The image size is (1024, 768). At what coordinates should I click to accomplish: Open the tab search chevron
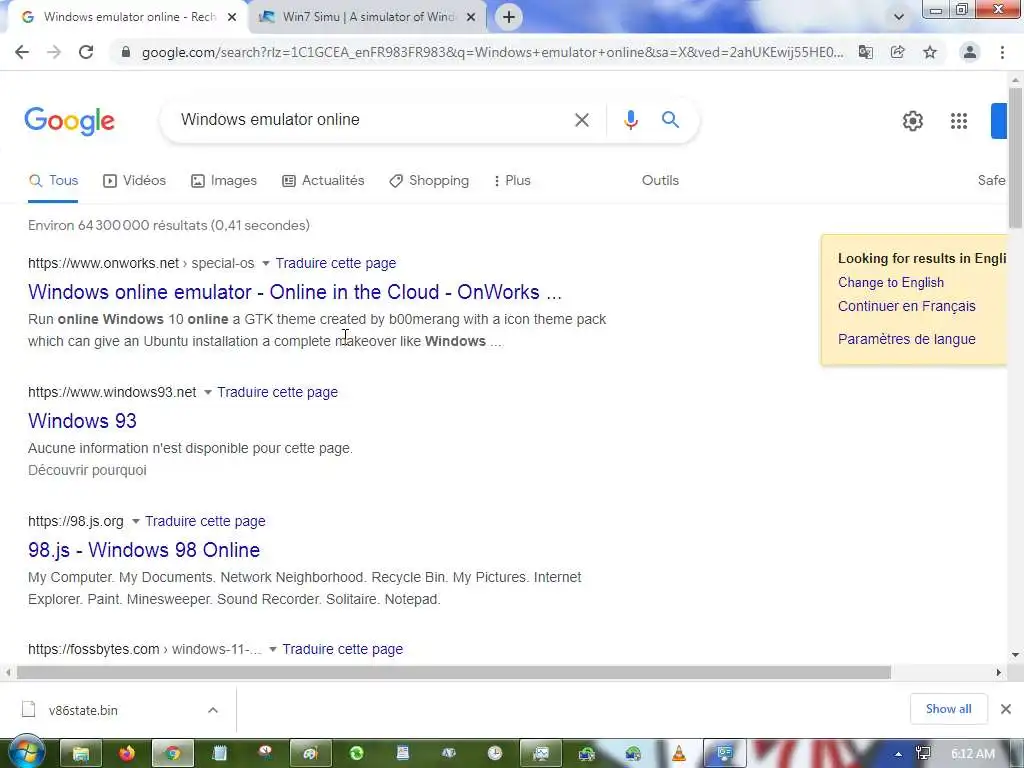coord(899,17)
